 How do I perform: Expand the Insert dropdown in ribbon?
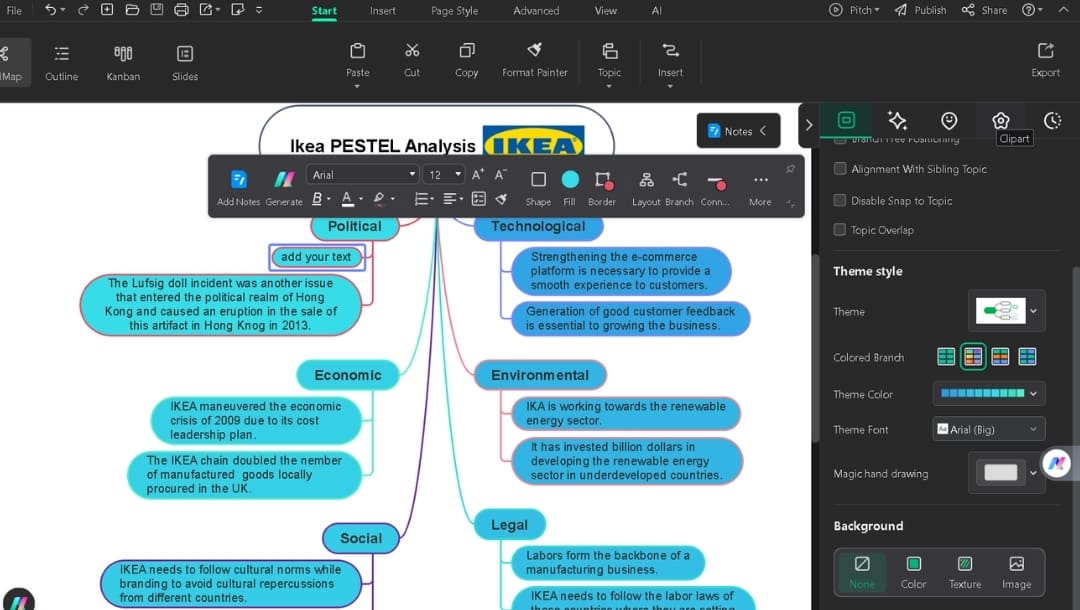(x=669, y=87)
